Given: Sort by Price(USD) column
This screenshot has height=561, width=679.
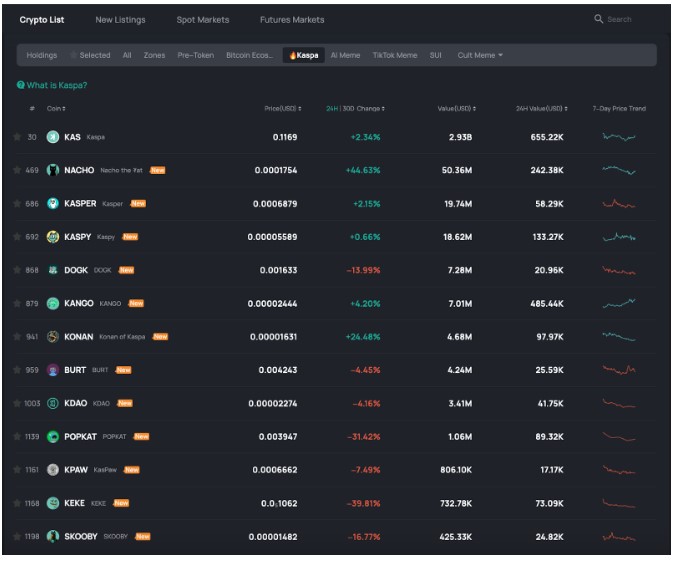Looking at the screenshot, I should click(283, 109).
